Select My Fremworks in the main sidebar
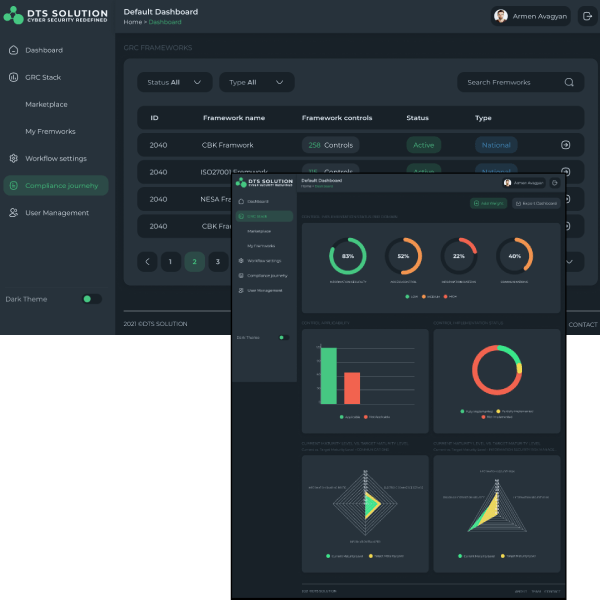600x600 pixels. point(50,131)
